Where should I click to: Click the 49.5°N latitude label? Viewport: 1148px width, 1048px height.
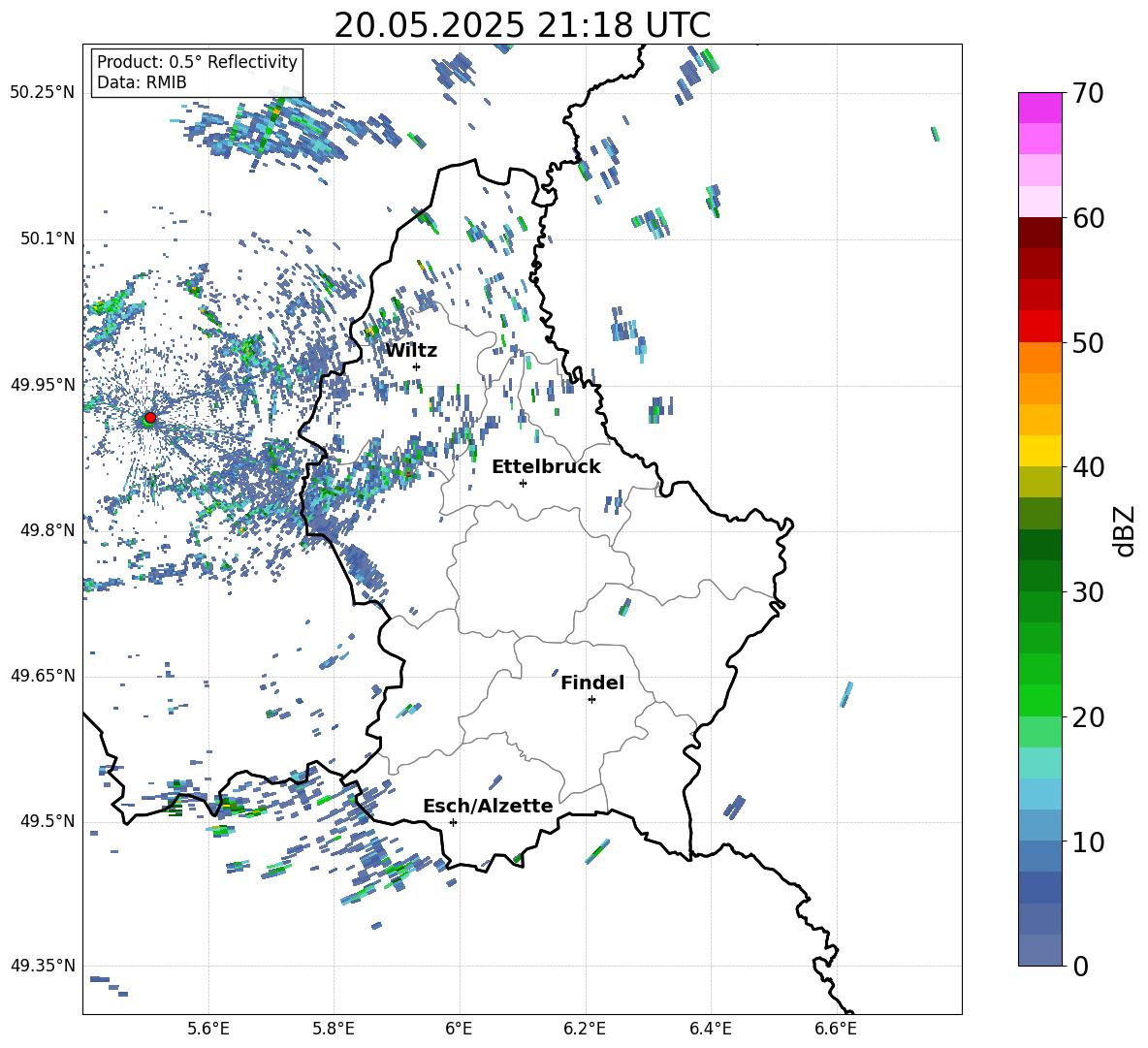click(47, 821)
